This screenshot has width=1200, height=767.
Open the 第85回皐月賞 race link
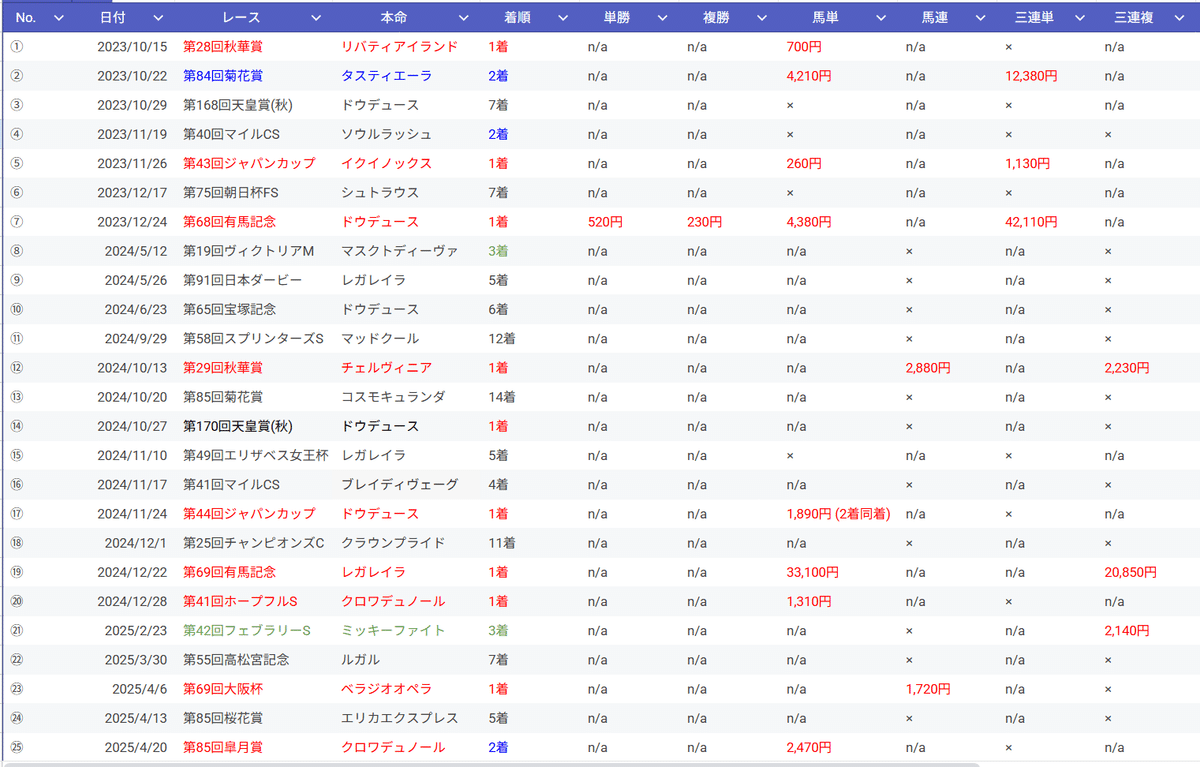click(x=224, y=747)
